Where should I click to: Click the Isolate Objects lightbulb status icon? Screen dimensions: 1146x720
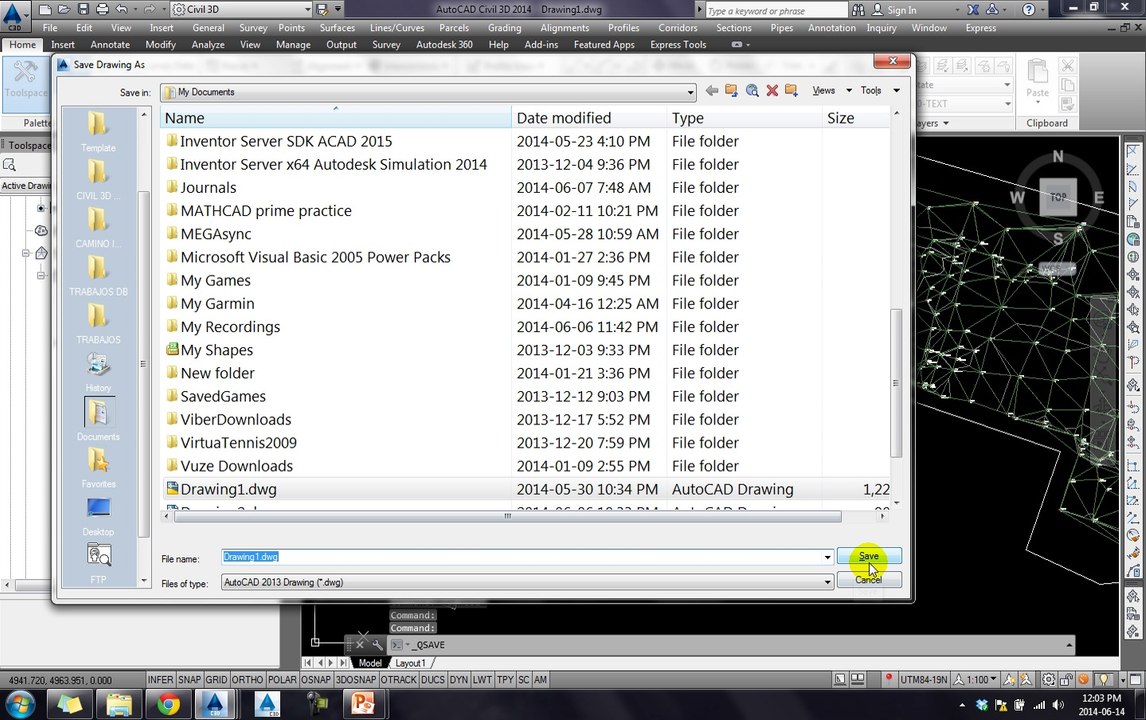1104,679
